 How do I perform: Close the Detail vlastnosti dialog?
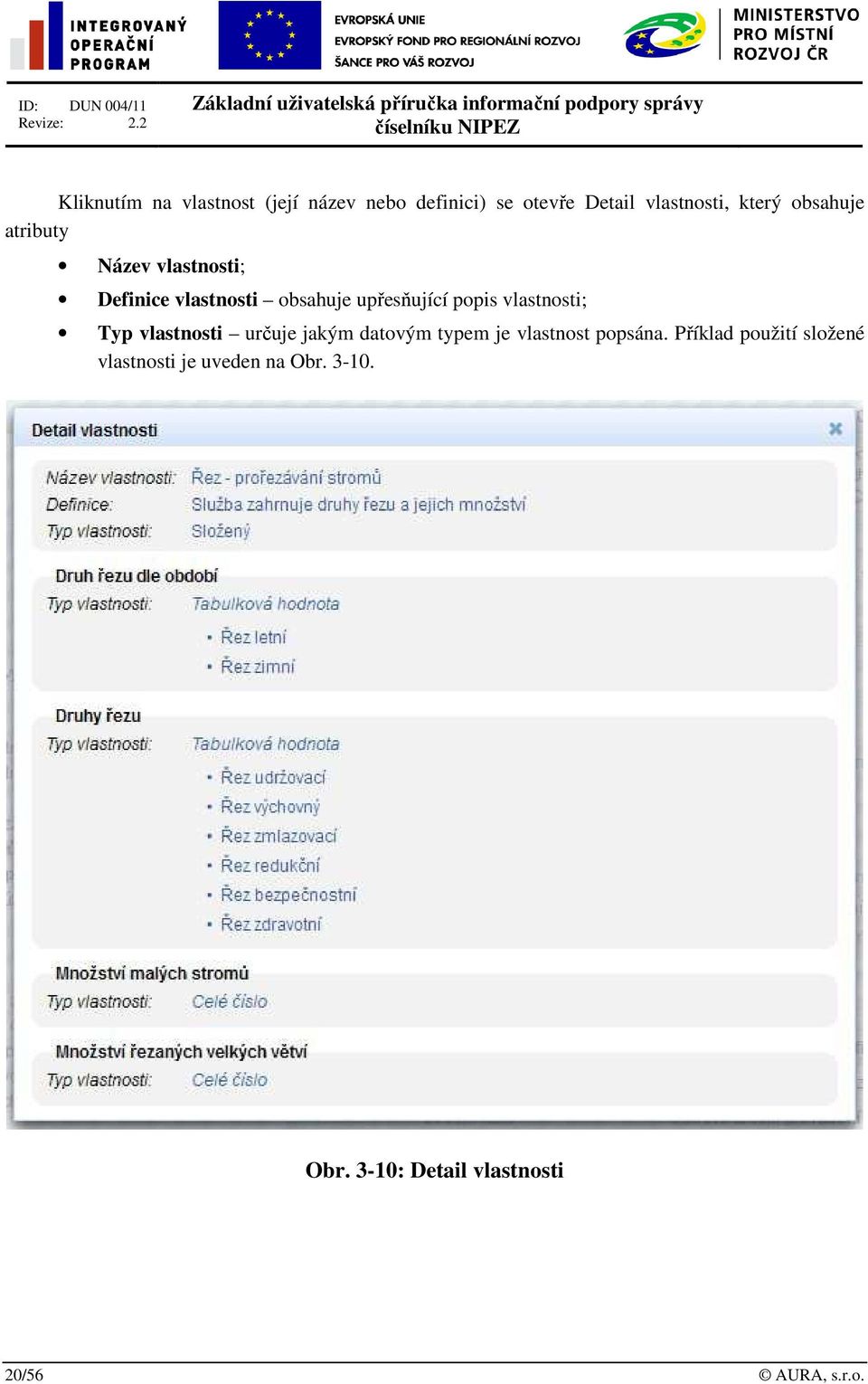(835, 429)
